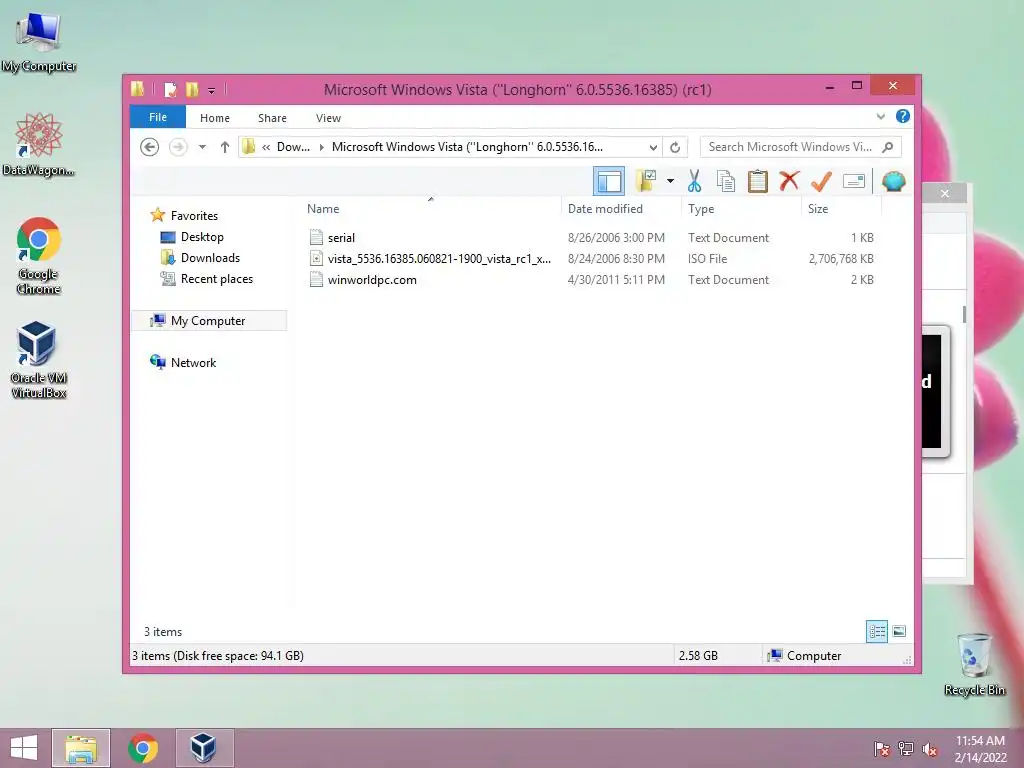1024x768 pixels.
Task: Click the Dow... breadcrumb in address bar
Action: tap(293, 147)
